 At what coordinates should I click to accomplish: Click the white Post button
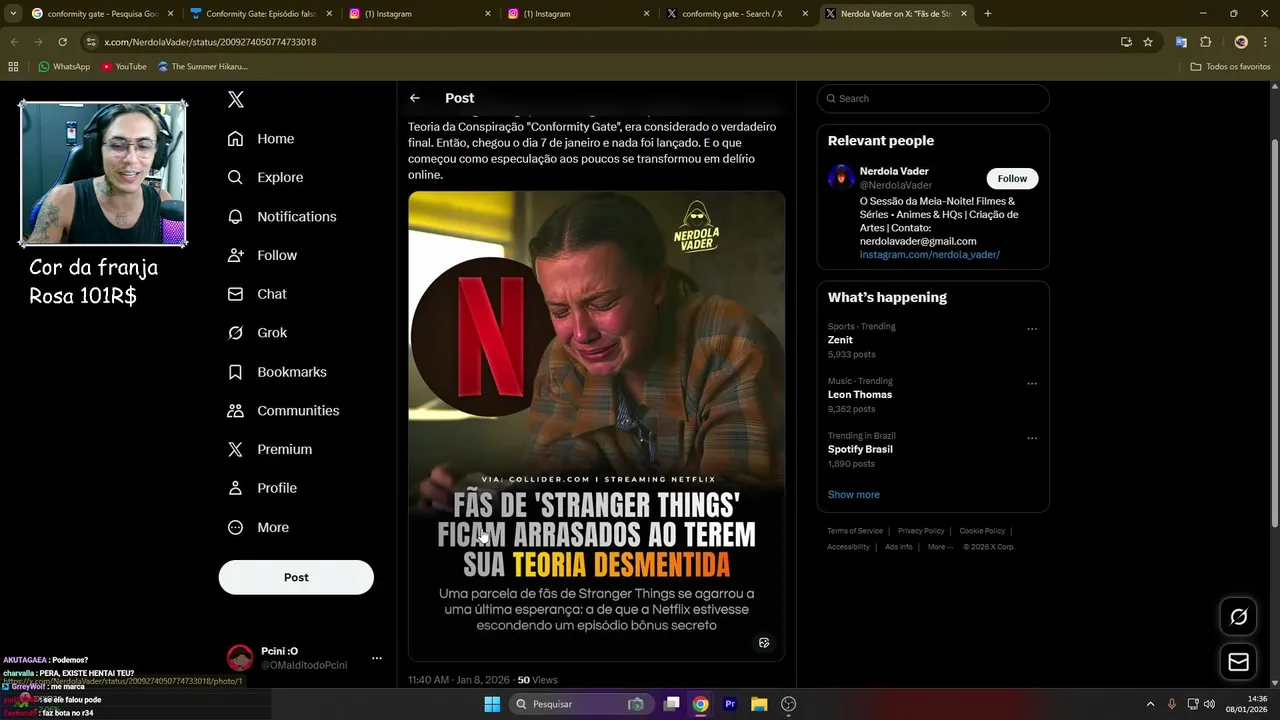click(x=296, y=577)
